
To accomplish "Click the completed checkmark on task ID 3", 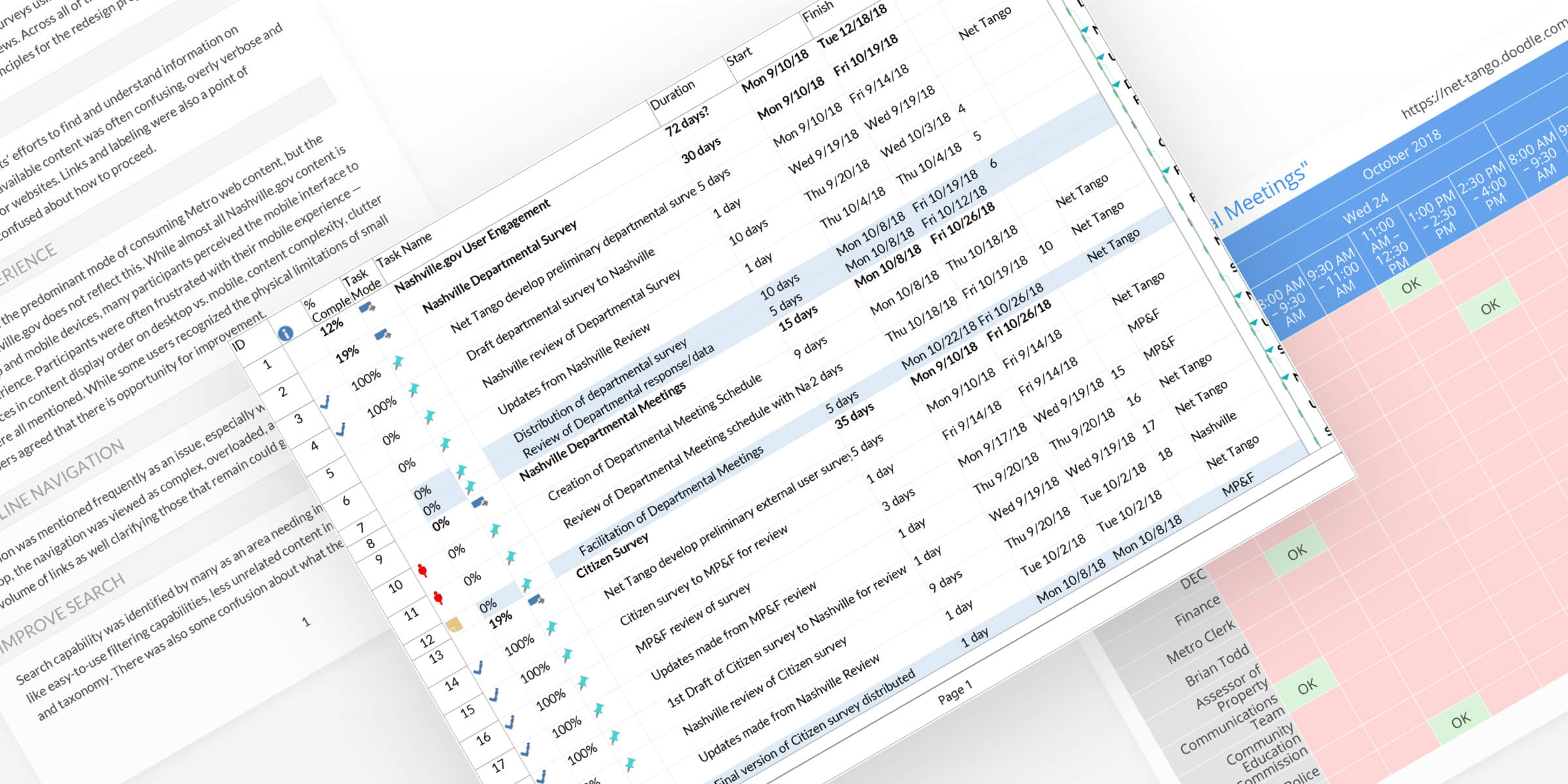I will tap(325, 402).
